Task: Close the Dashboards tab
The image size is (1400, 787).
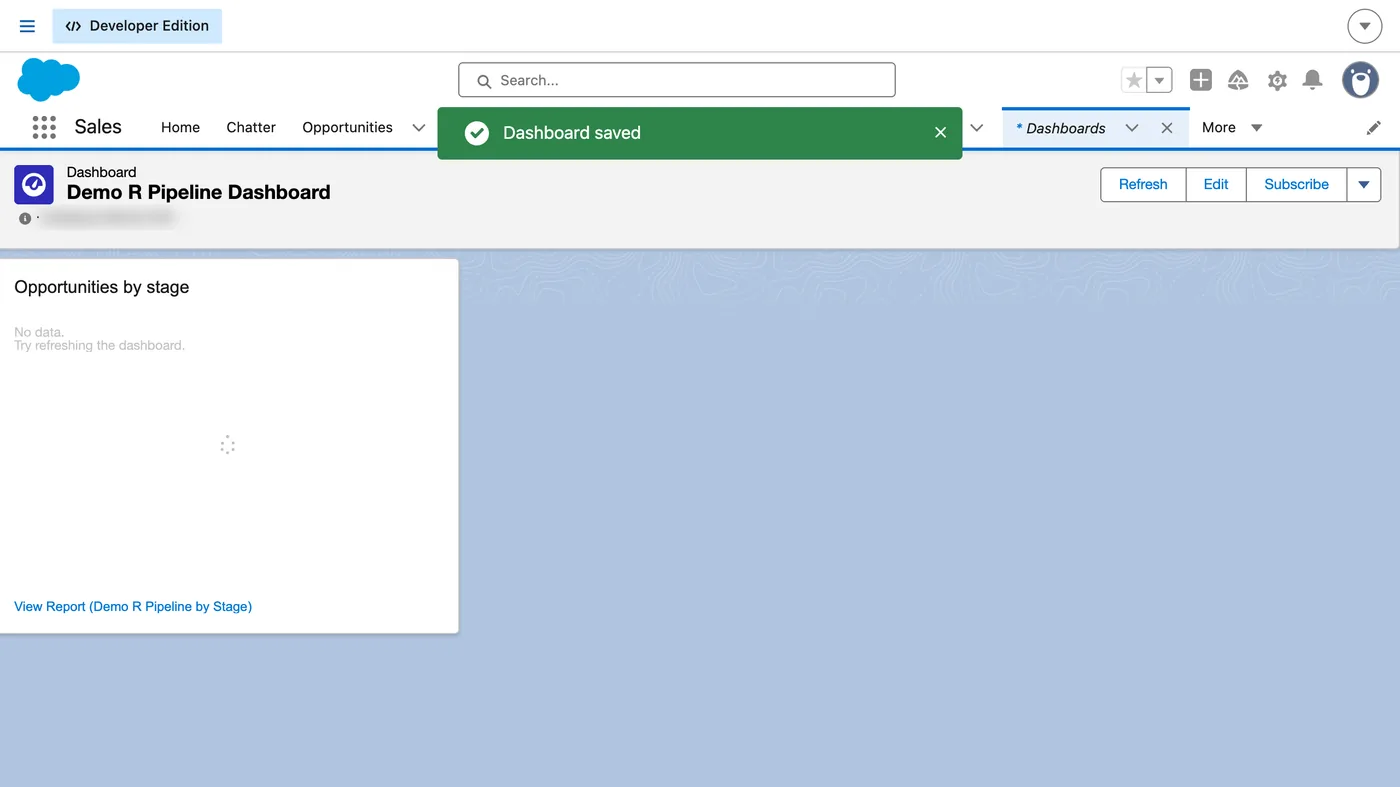Action: pyautogui.click(x=1167, y=128)
